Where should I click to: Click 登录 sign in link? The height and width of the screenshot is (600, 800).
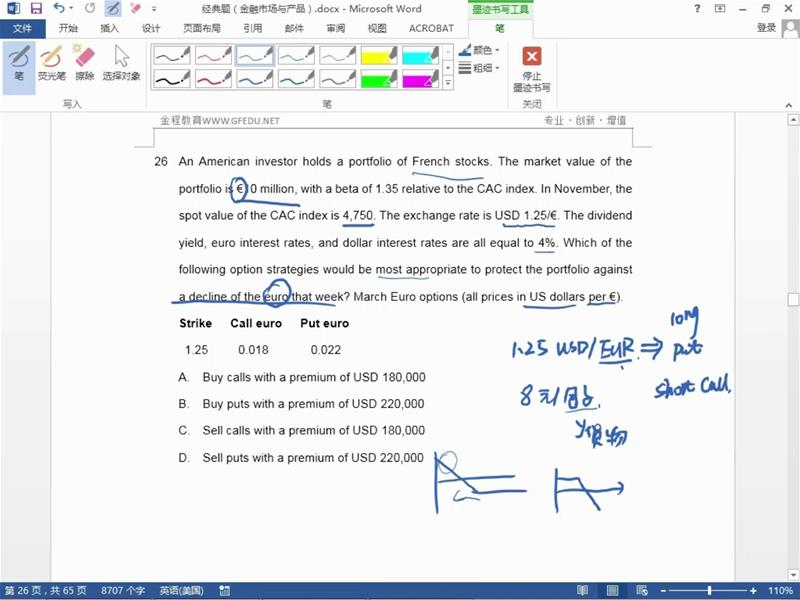pyautogui.click(x=766, y=28)
